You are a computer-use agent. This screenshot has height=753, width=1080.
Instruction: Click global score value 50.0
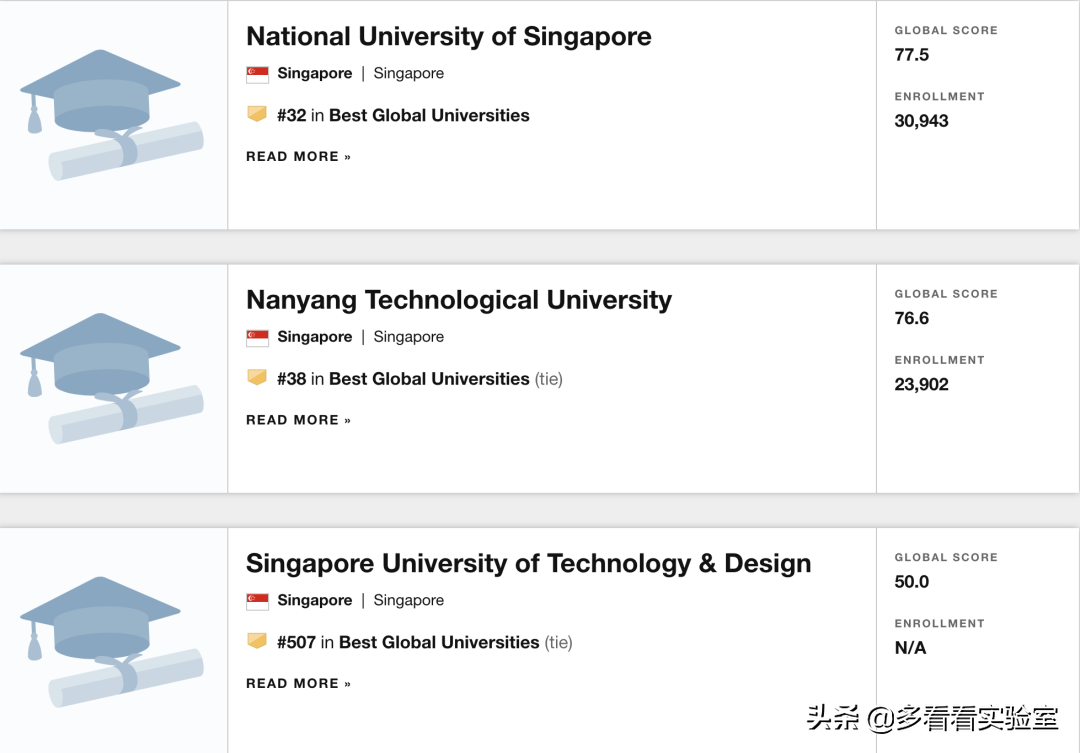click(911, 582)
